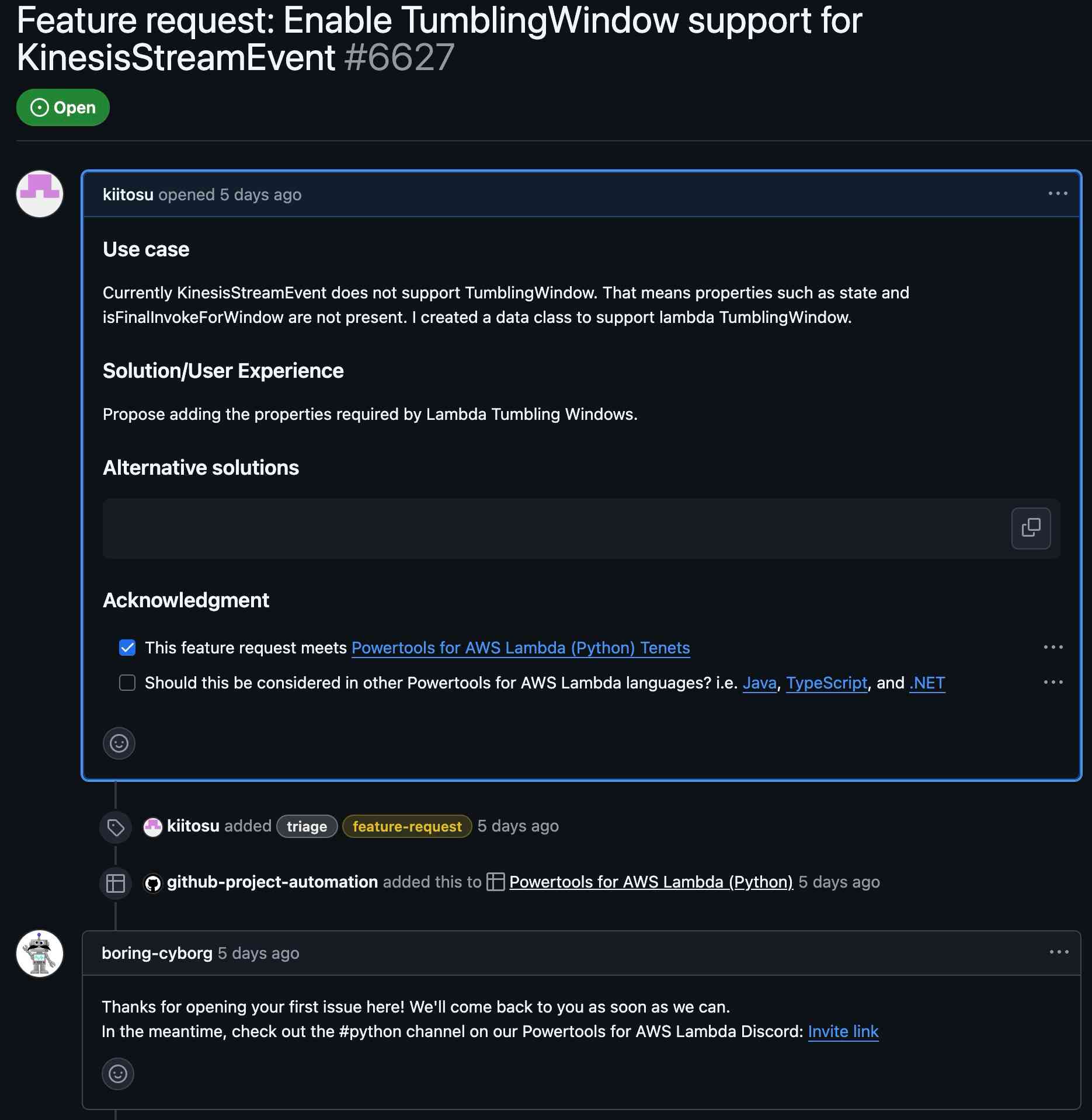
Task: Follow the Discord Invite link
Action: pyautogui.click(x=843, y=1031)
